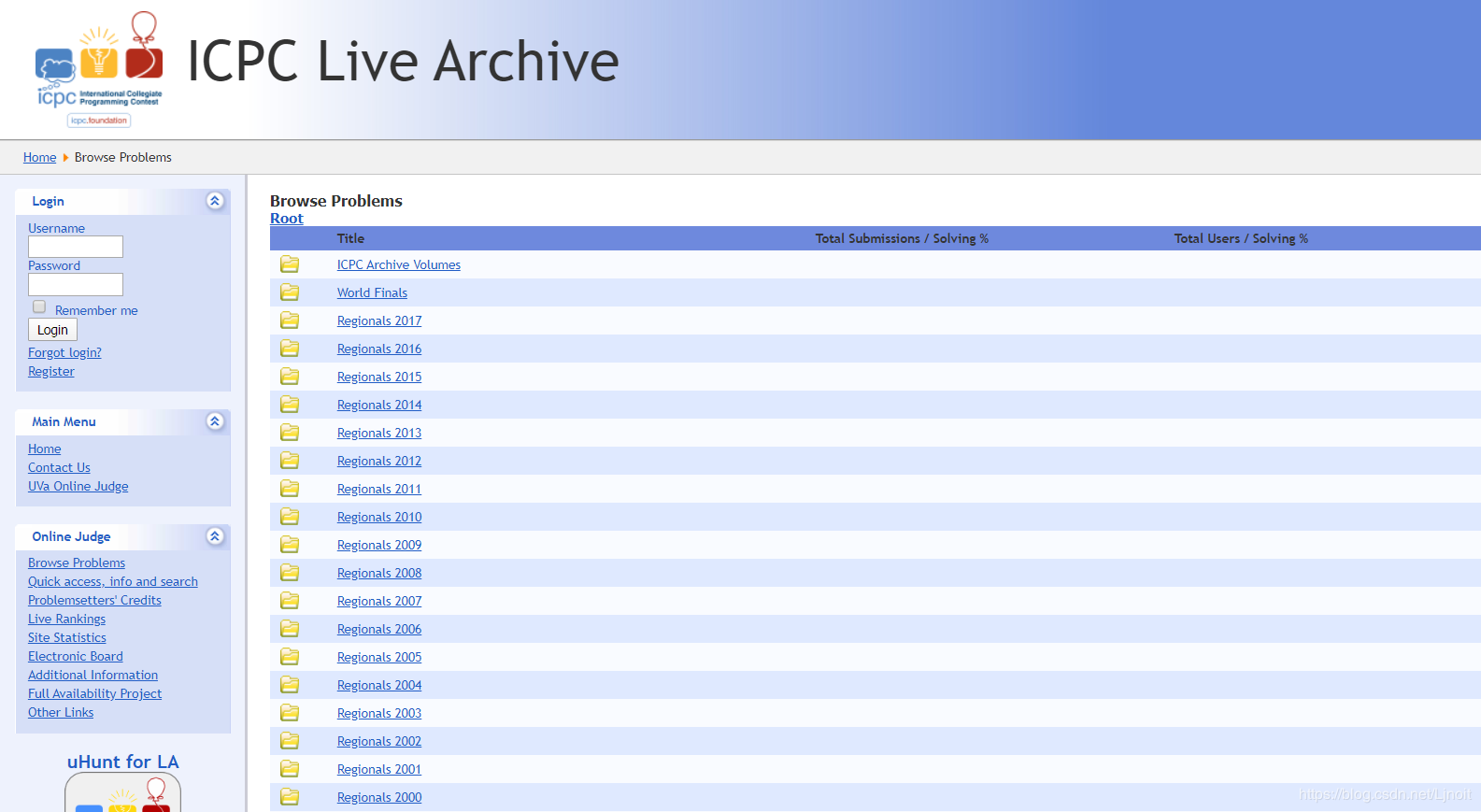
Task: Open the Regionals 2015 link
Action: (x=379, y=377)
